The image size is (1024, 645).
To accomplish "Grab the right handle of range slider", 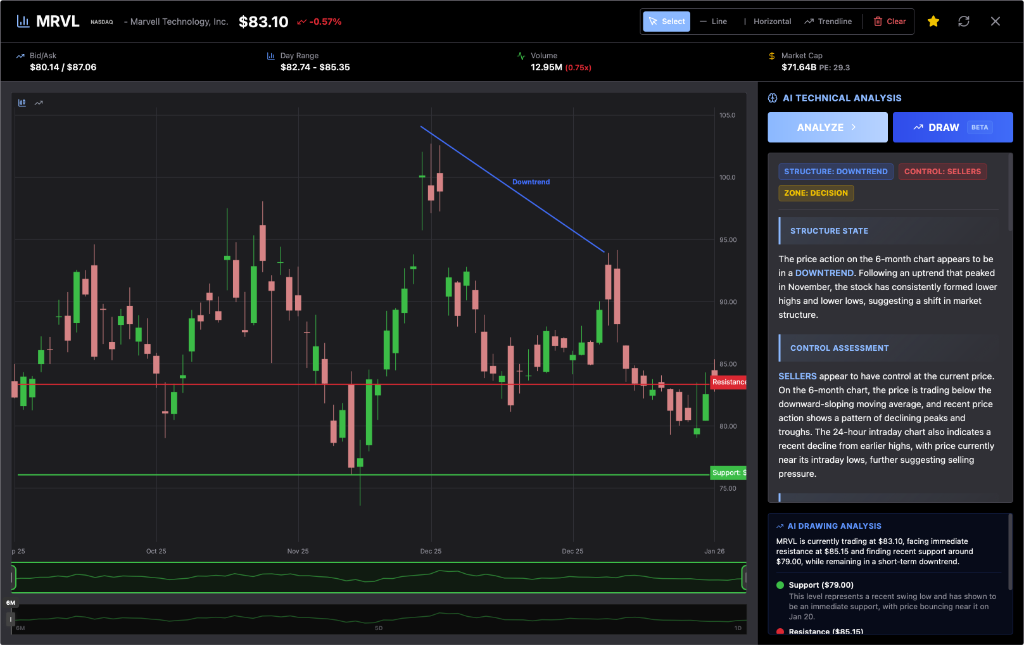I will (x=744, y=577).
